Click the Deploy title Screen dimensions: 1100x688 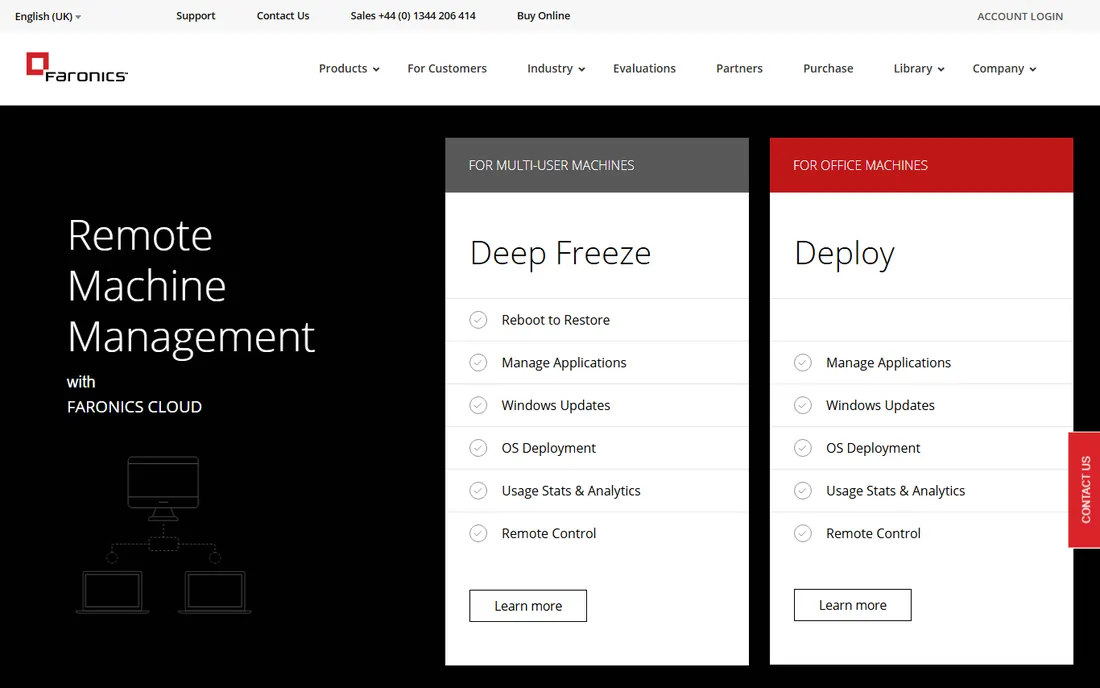tap(845, 254)
